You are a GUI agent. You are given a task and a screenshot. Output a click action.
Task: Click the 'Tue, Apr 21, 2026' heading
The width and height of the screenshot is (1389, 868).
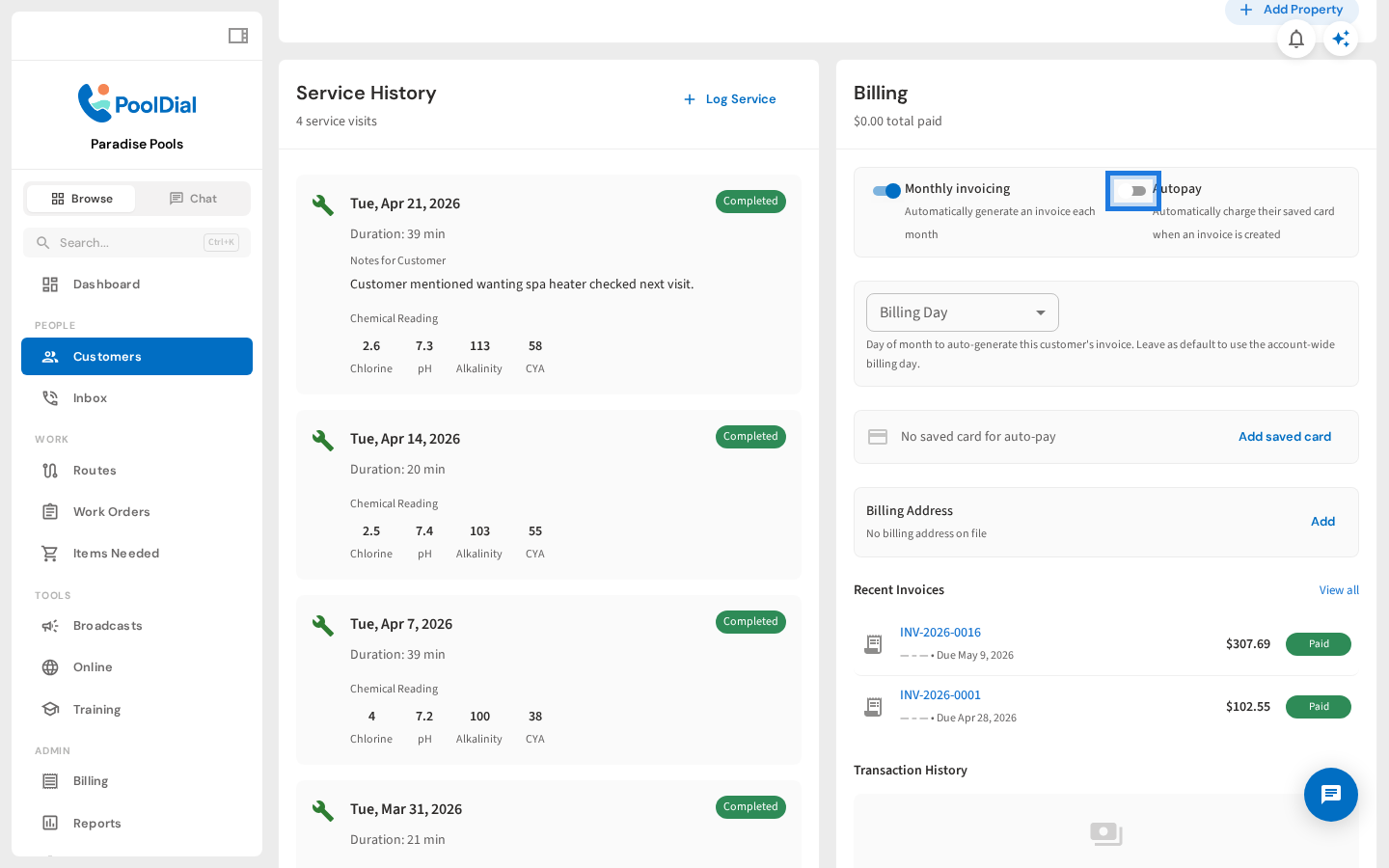tap(405, 203)
